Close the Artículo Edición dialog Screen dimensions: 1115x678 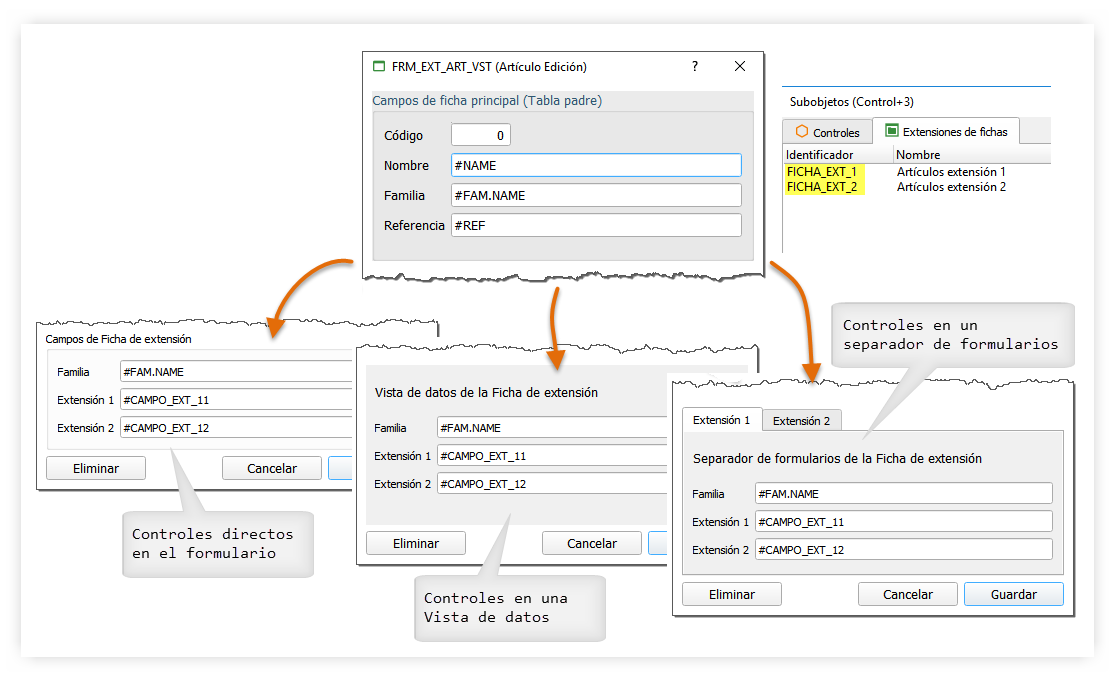coord(740,67)
